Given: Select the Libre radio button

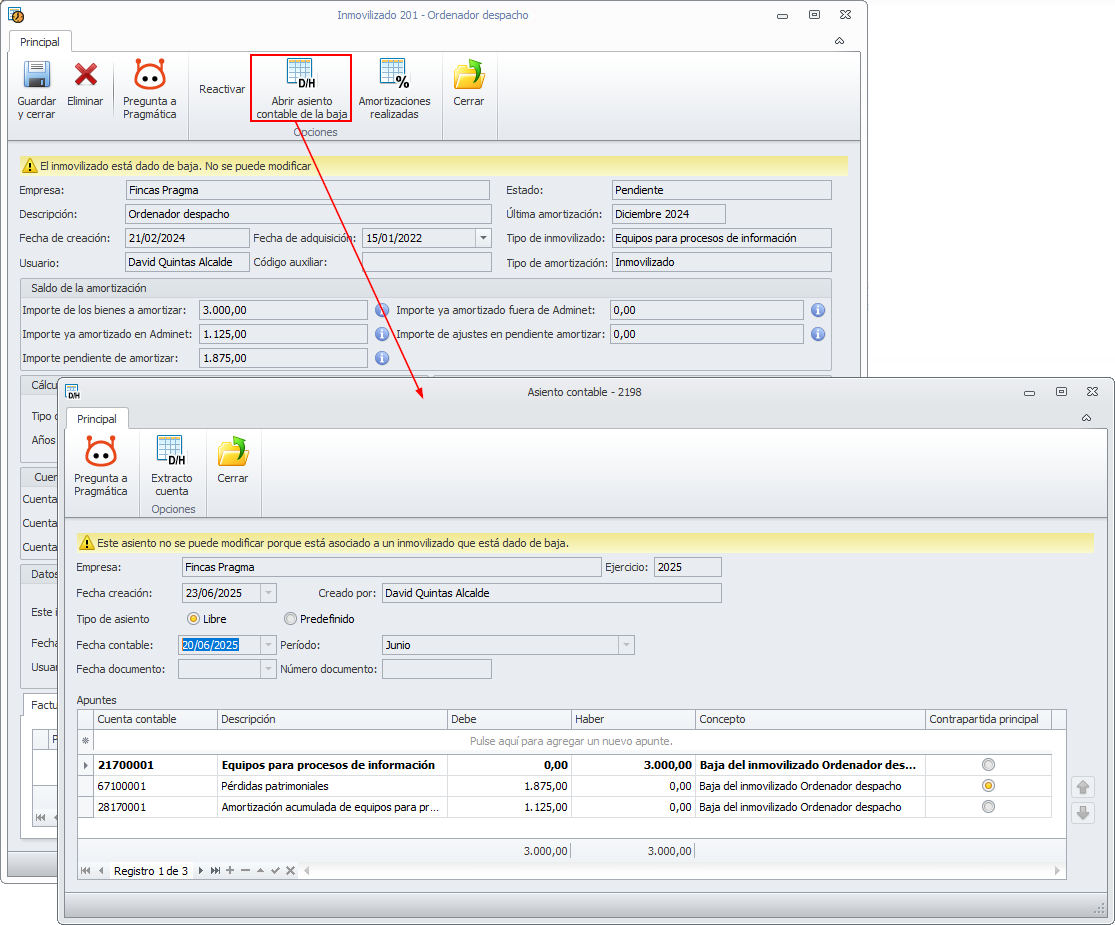Looking at the screenshot, I should tap(193, 619).
